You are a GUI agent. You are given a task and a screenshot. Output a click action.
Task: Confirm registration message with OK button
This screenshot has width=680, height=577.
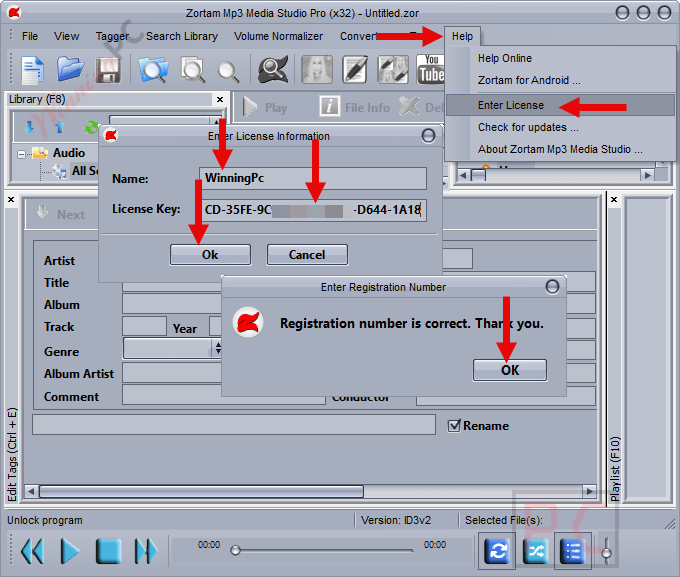(x=510, y=370)
